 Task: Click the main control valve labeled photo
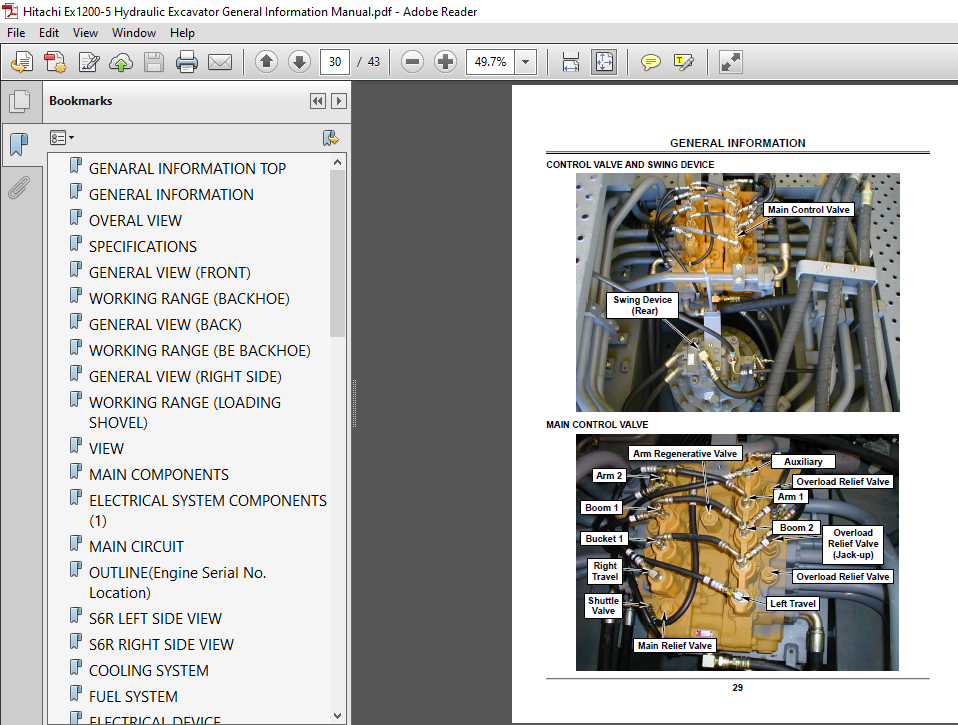[x=737, y=552]
